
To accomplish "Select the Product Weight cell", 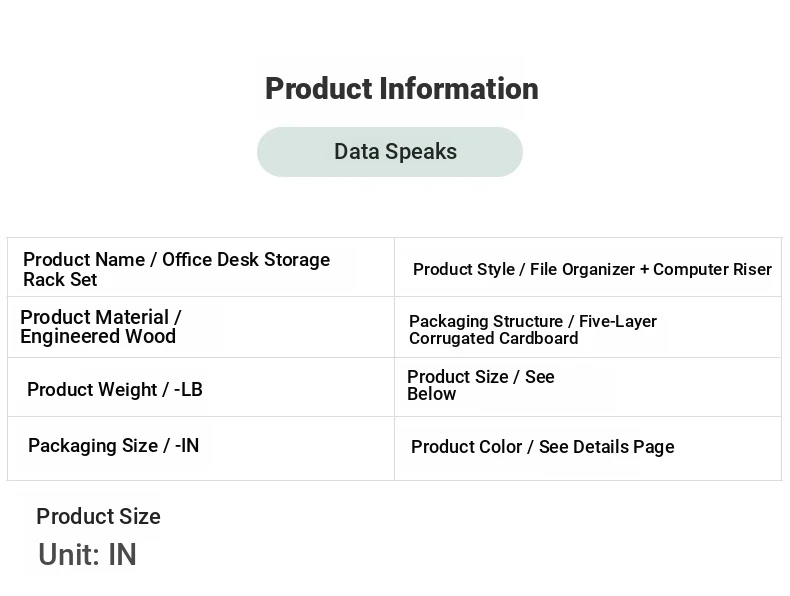I will click(x=201, y=387).
